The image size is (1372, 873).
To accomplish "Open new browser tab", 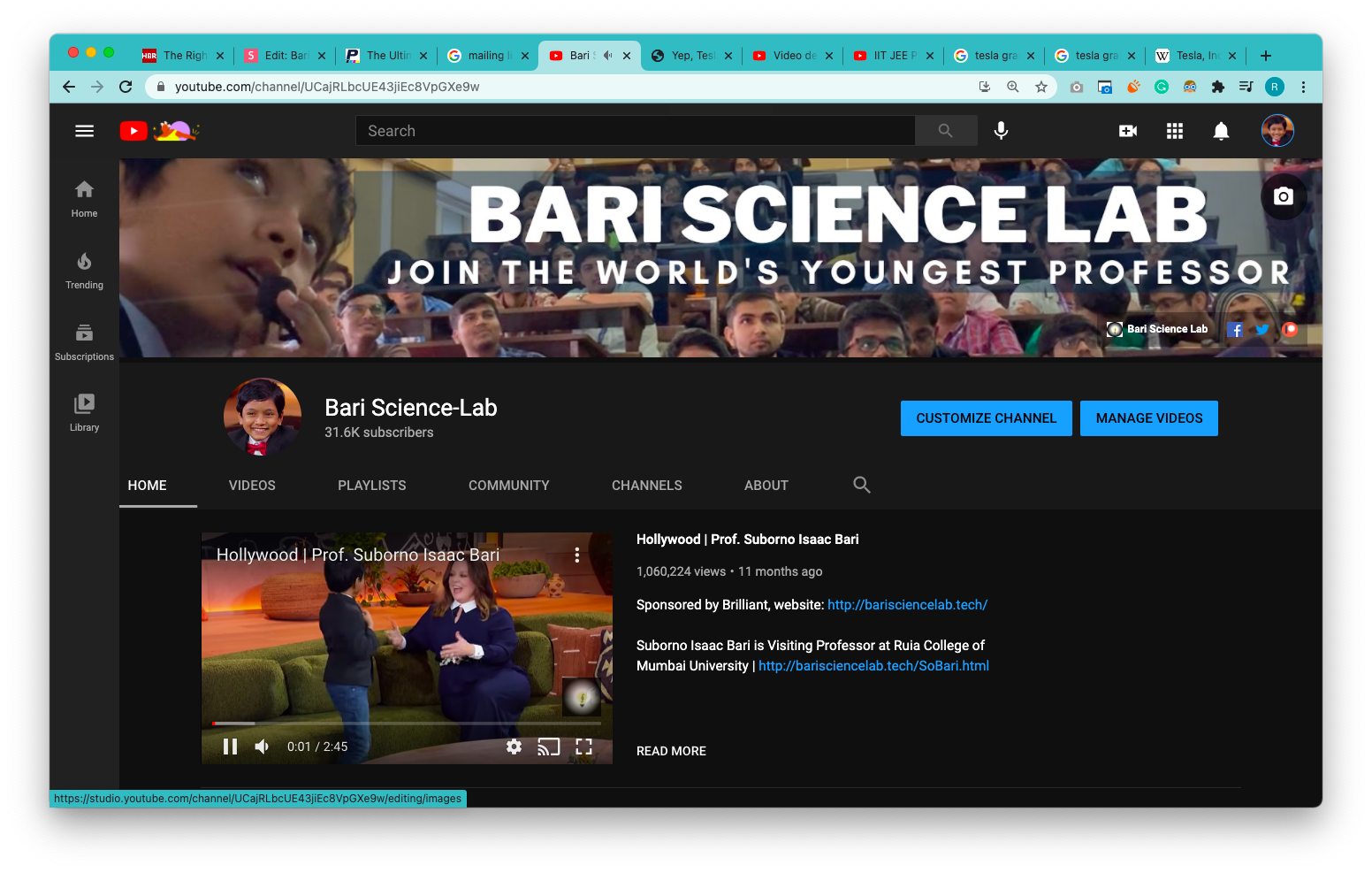I will (x=1266, y=56).
